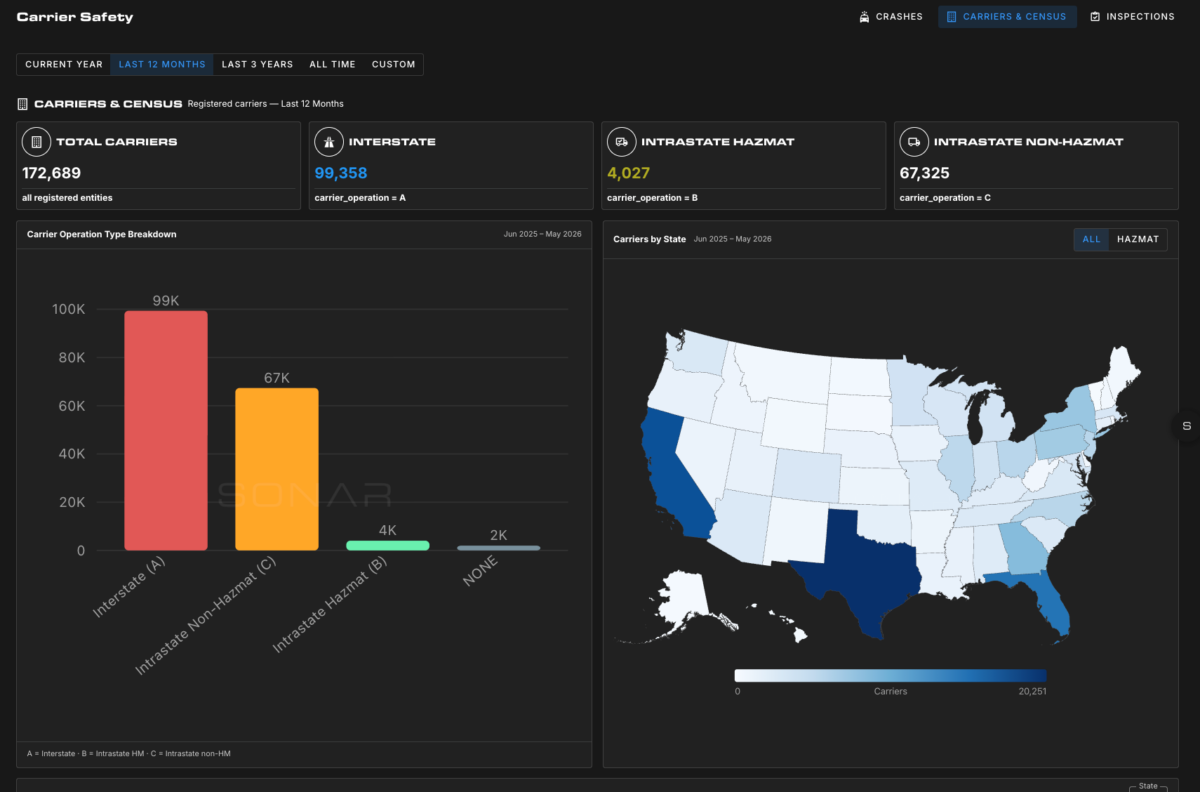The image size is (1200, 792).
Task: Click the Inspections clipboard icon
Action: coord(1095,17)
